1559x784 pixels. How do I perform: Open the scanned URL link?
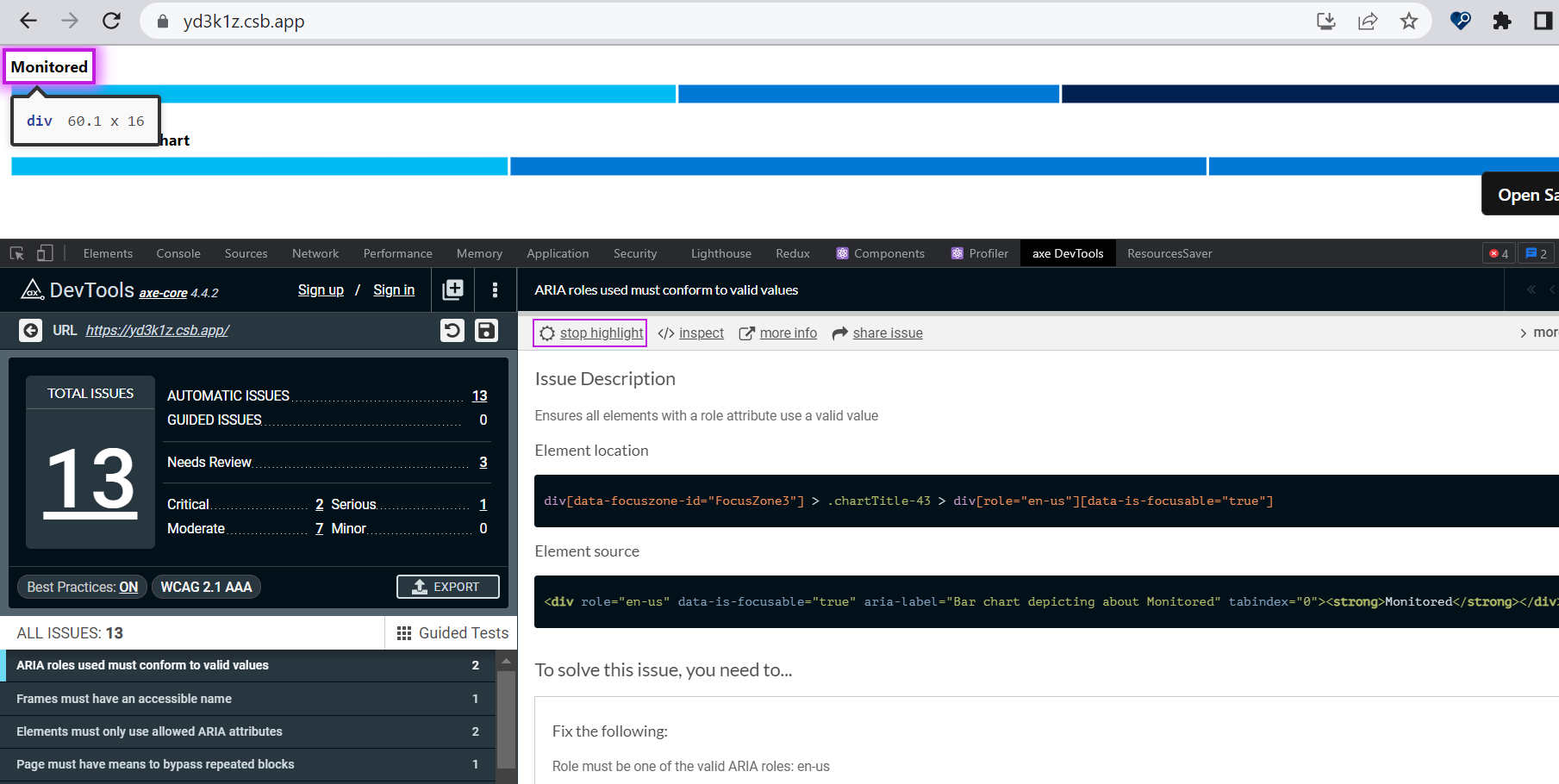(x=157, y=331)
